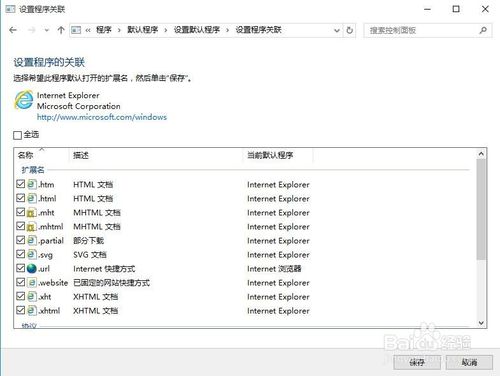Click the search magnifier icon
The width and height of the screenshot is (500, 376).
(x=483, y=30)
